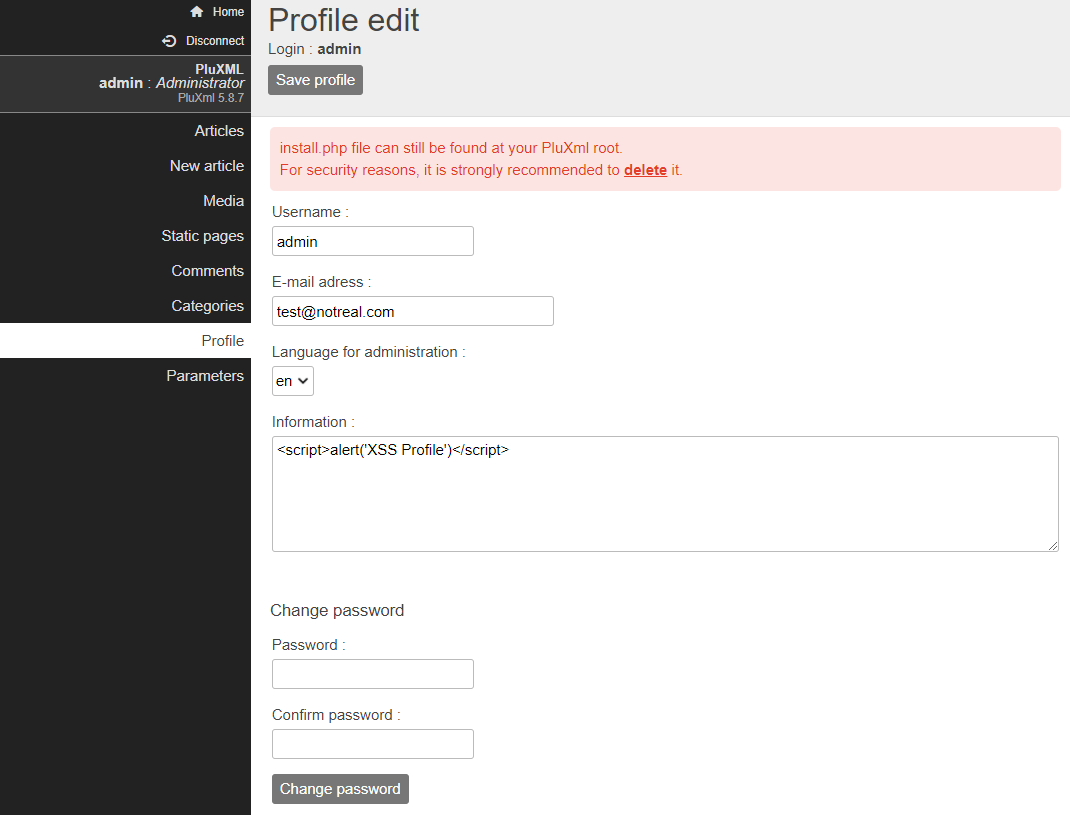Viewport: 1070px width, 815px height.
Task: Click the Change password button
Action: (340, 789)
